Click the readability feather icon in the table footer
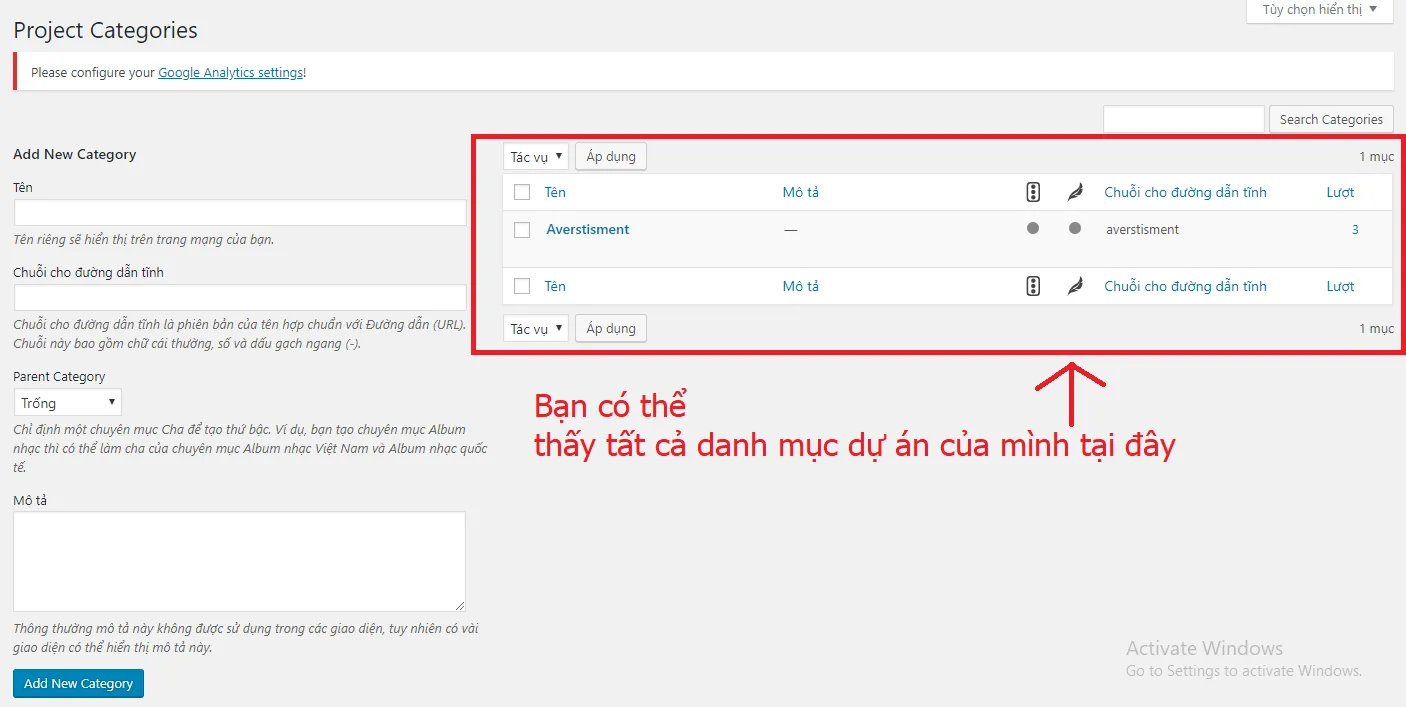Viewport: 1406px width, 707px height. coord(1075,286)
